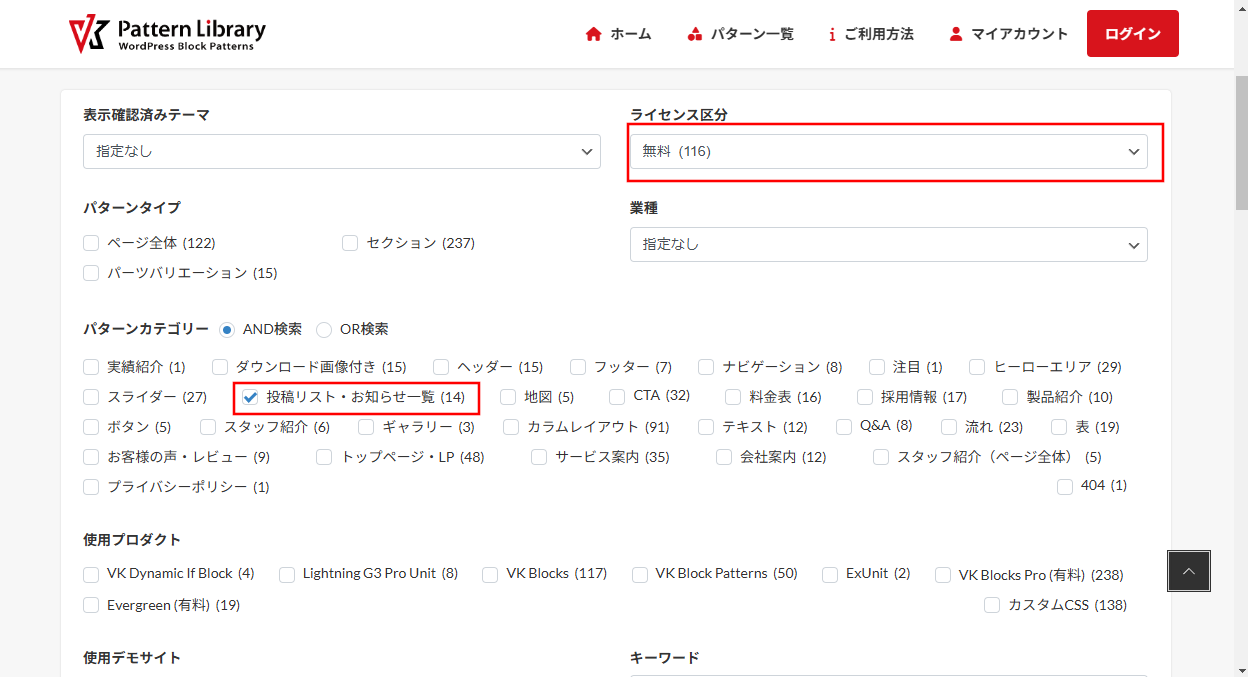Screen dimensions: 1248x677
Task: Open the マイアカウント link
Action: 1019,34
